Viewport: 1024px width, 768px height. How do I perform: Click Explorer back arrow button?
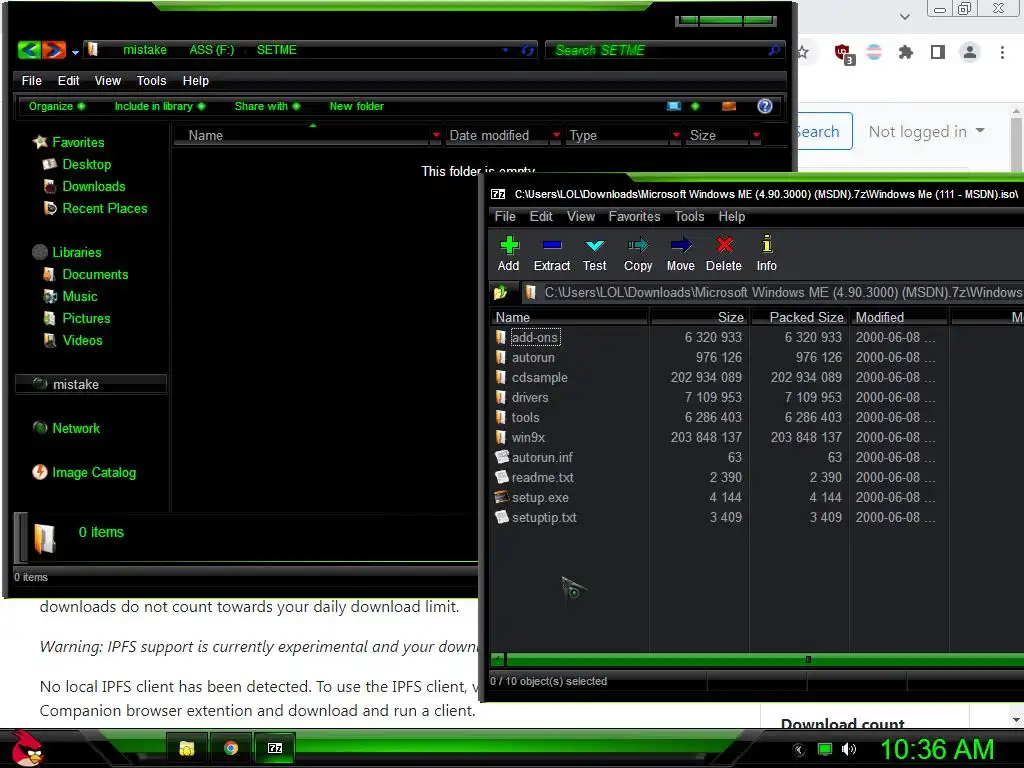click(29, 50)
